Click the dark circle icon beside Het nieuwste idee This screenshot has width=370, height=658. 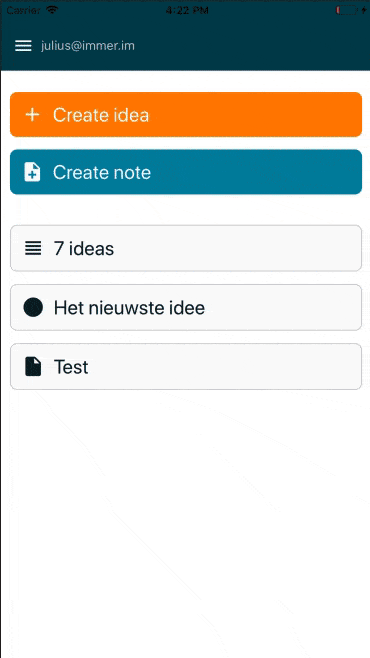(33, 308)
